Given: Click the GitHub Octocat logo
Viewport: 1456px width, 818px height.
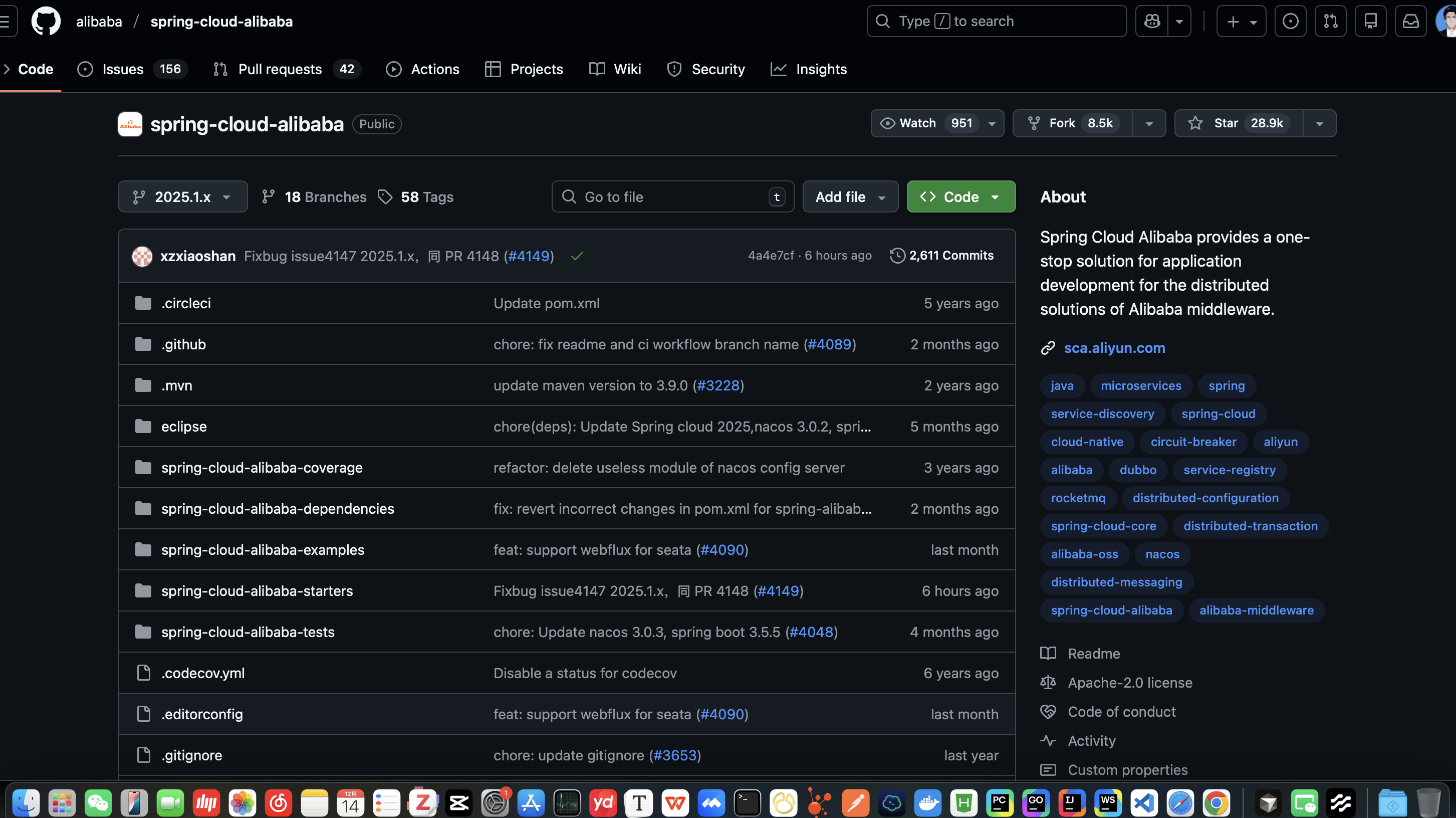Looking at the screenshot, I should click(45, 22).
